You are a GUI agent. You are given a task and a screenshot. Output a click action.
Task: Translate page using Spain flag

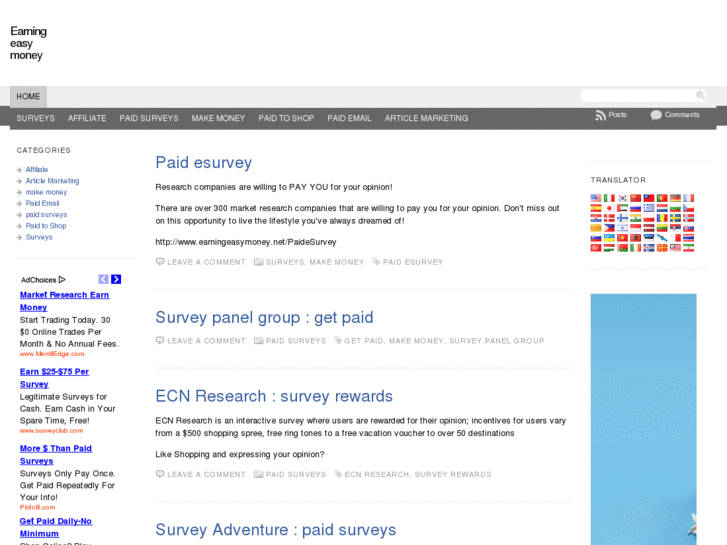(596, 208)
